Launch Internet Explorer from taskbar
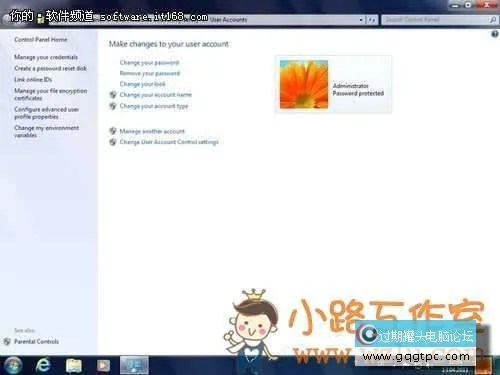The width and height of the screenshot is (500, 375). click(43, 365)
